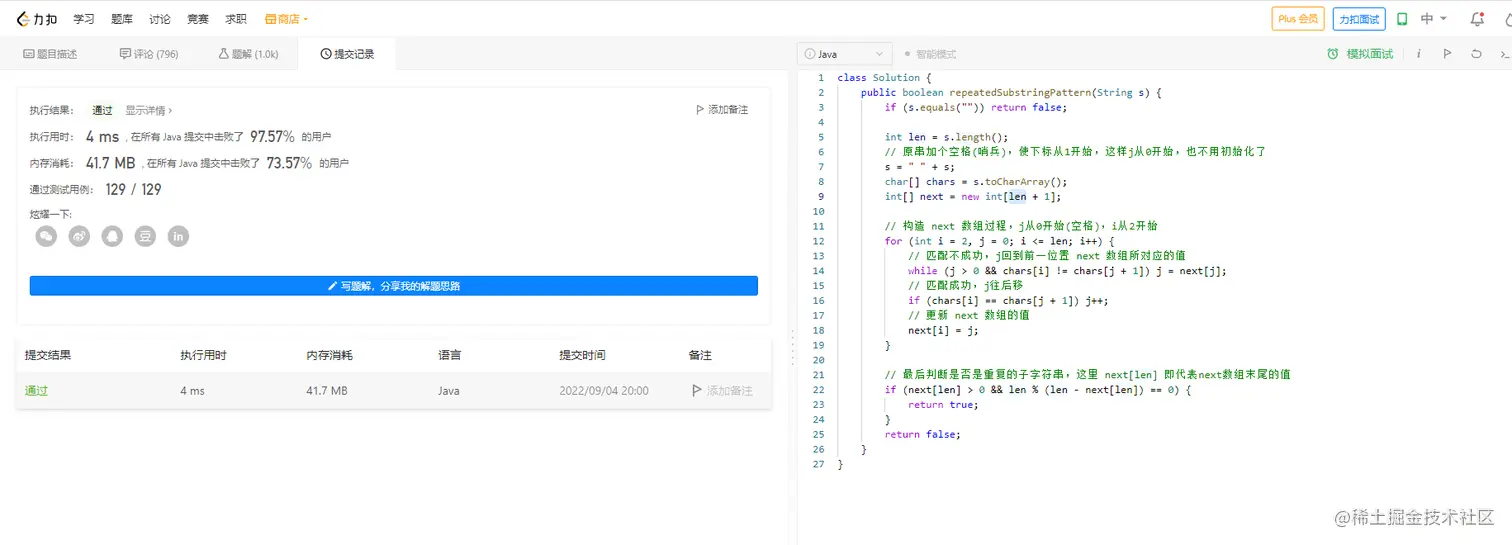Open the terminal console icon
The width and height of the screenshot is (1512, 545).
[x=1503, y=54]
